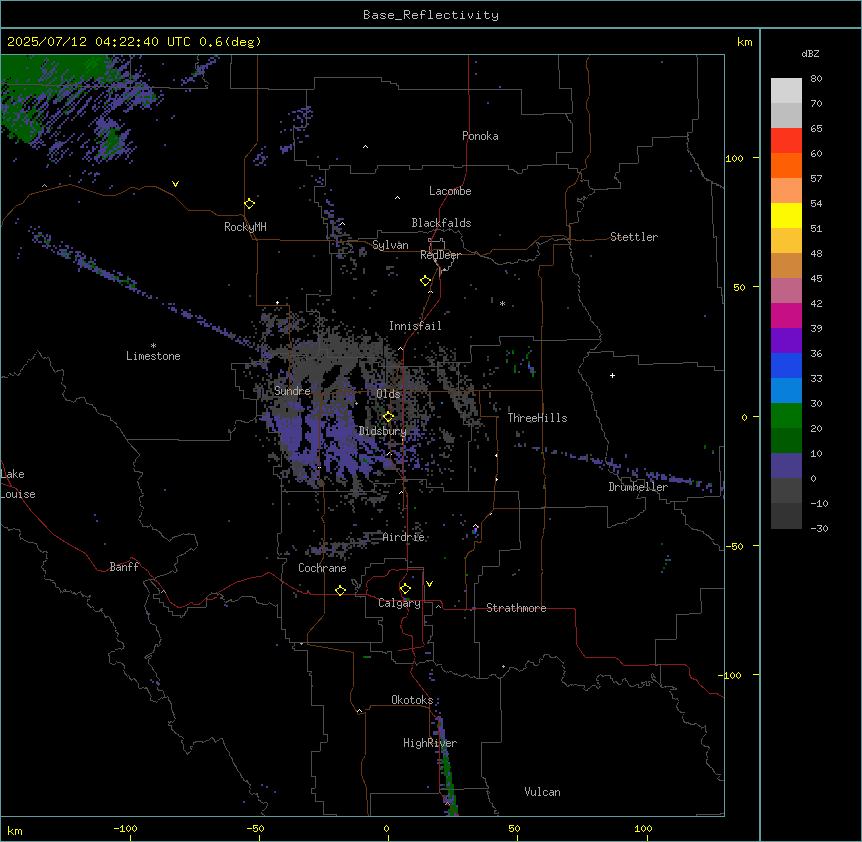Click the Base_Reflectivity title

point(431,15)
